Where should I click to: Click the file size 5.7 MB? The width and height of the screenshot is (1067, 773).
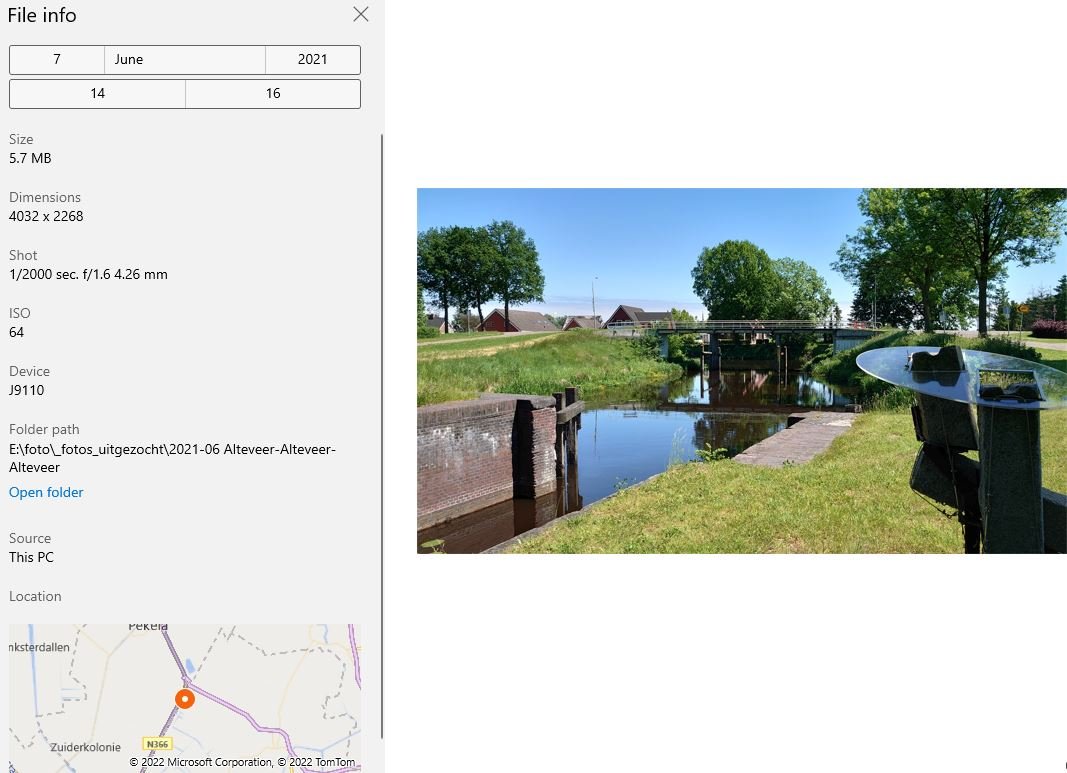tap(30, 158)
